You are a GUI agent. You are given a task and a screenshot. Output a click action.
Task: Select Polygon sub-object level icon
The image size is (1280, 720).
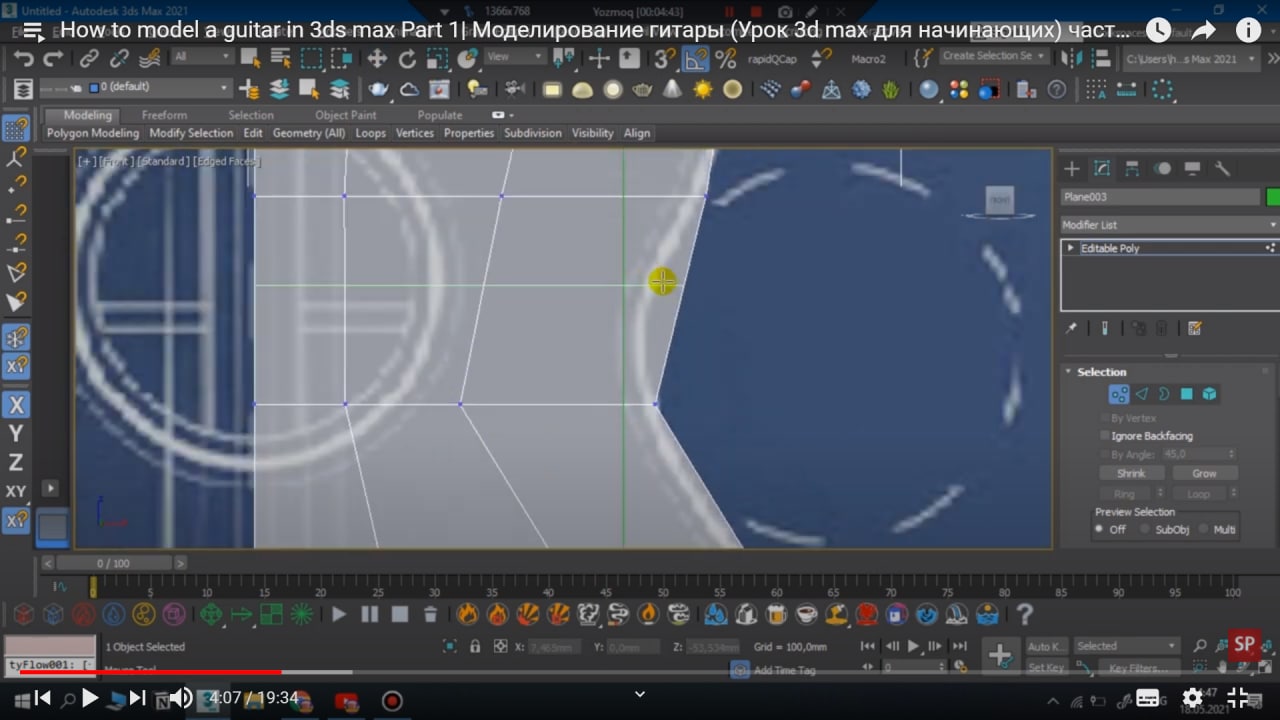pyautogui.click(x=1187, y=394)
